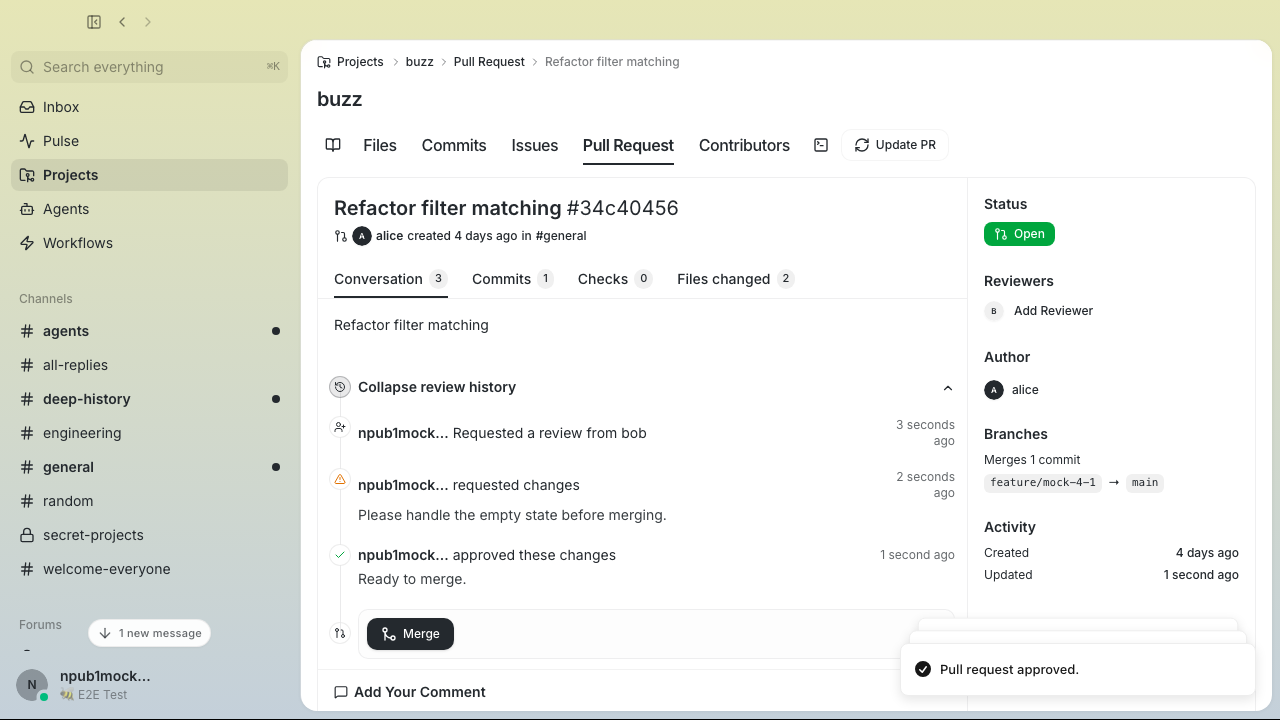
Task: Open the terminal icon in tab bar
Action: pos(821,145)
